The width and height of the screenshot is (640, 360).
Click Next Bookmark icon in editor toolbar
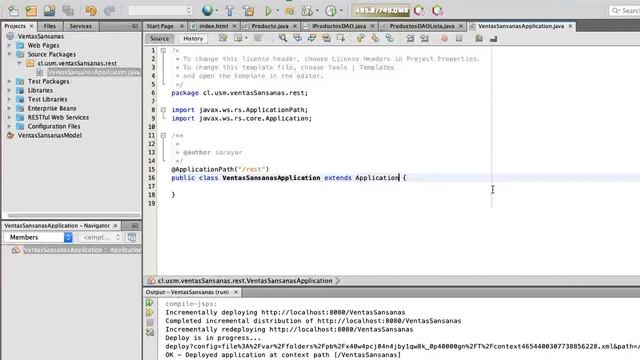375,38
